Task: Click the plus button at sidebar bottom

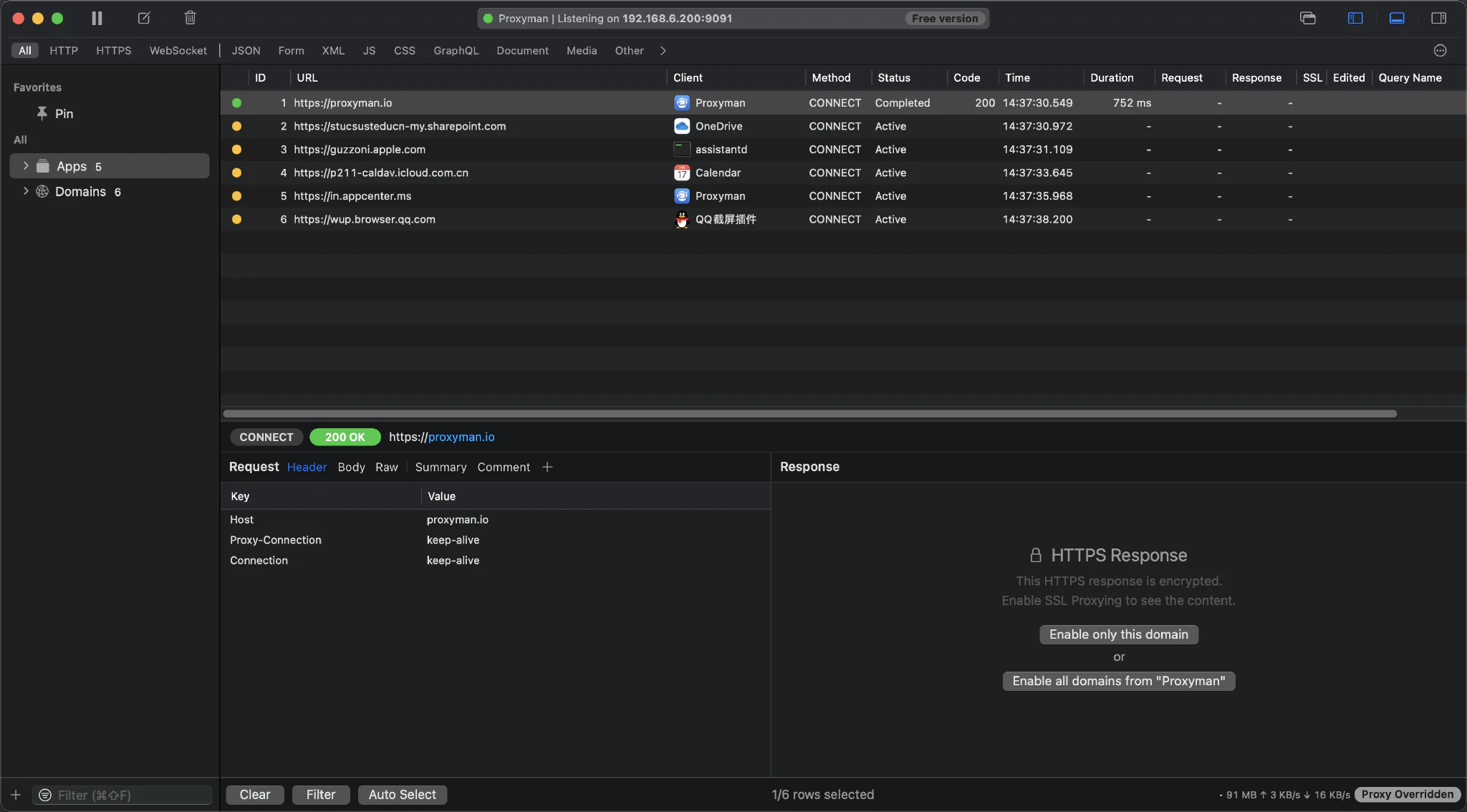Action: coord(16,795)
